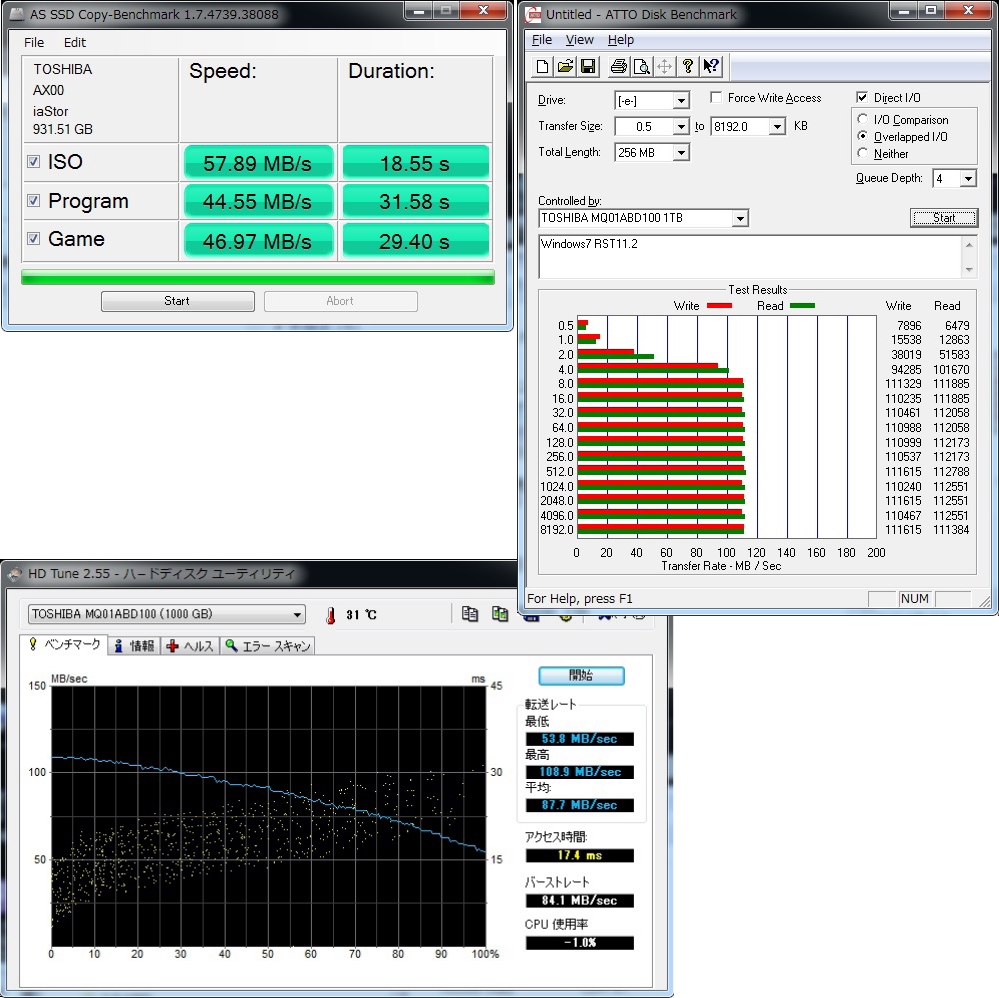
Task: Click Abort button in AS SSD Copy-Benchmark
Action: coord(340,301)
